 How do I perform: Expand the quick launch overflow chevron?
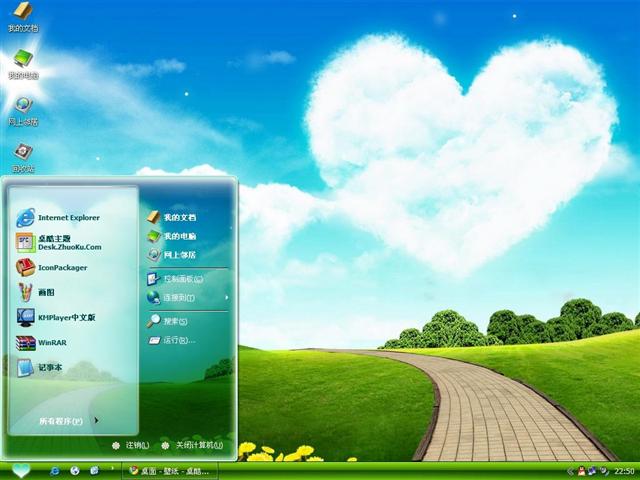pyautogui.click(x=112, y=468)
